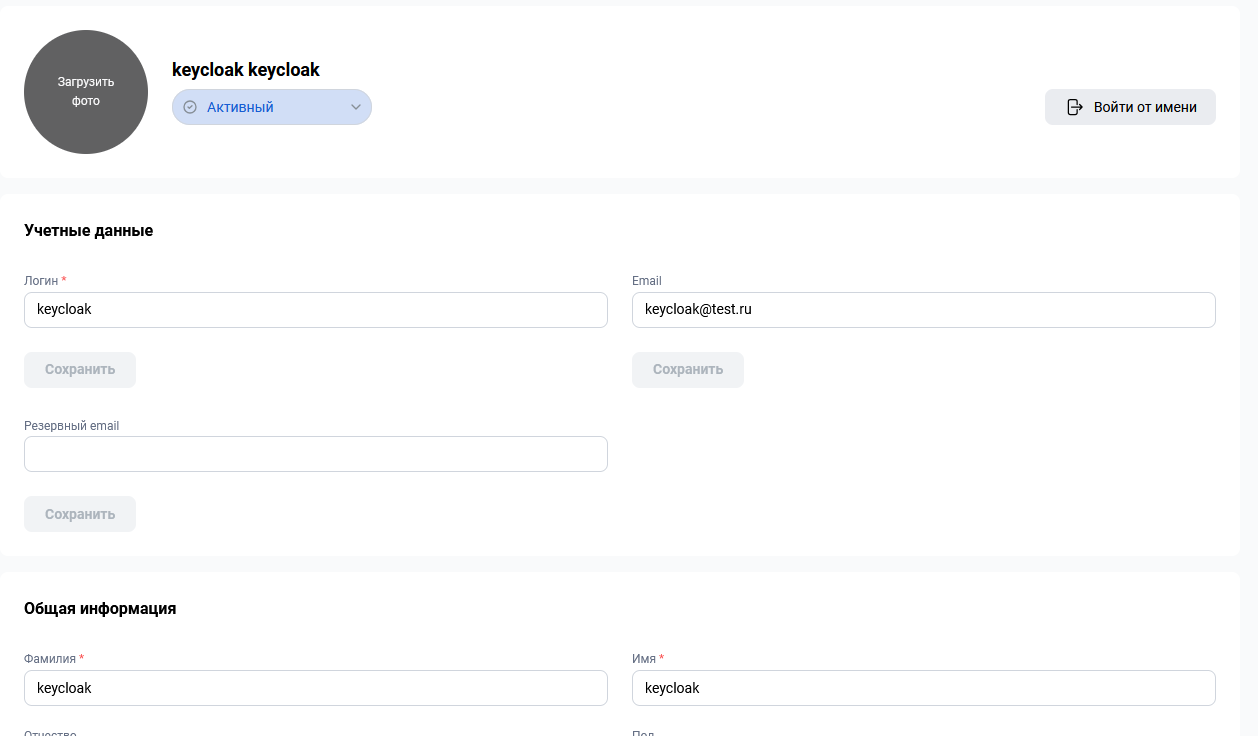This screenshot has width=1258, height=736.
Task: Click the Общая информация section heading
Action: click(x=100, y=608)
